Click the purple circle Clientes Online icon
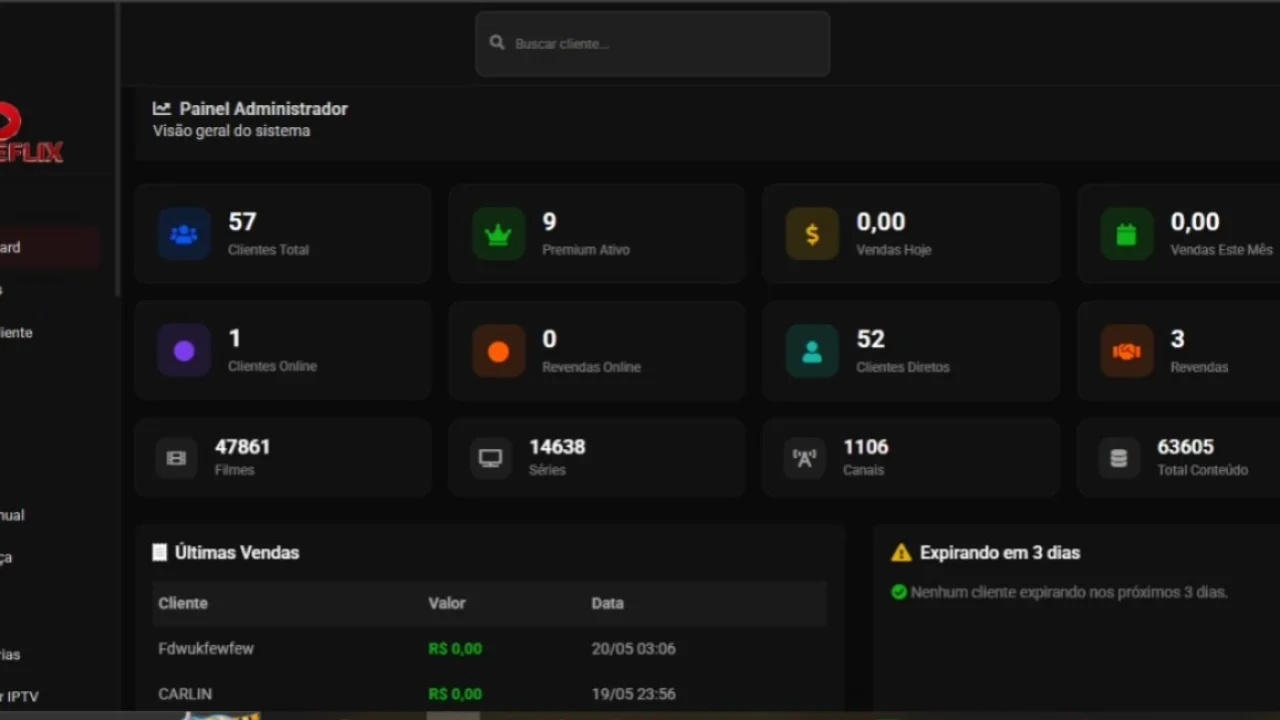The width and height of the screenshot is (1280, 720). [184, 351]
